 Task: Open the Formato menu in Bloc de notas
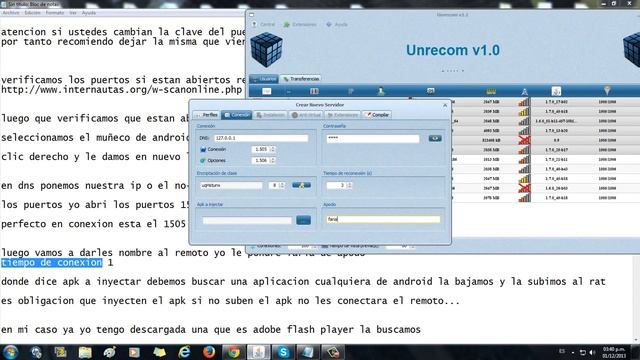click(55, 13)
